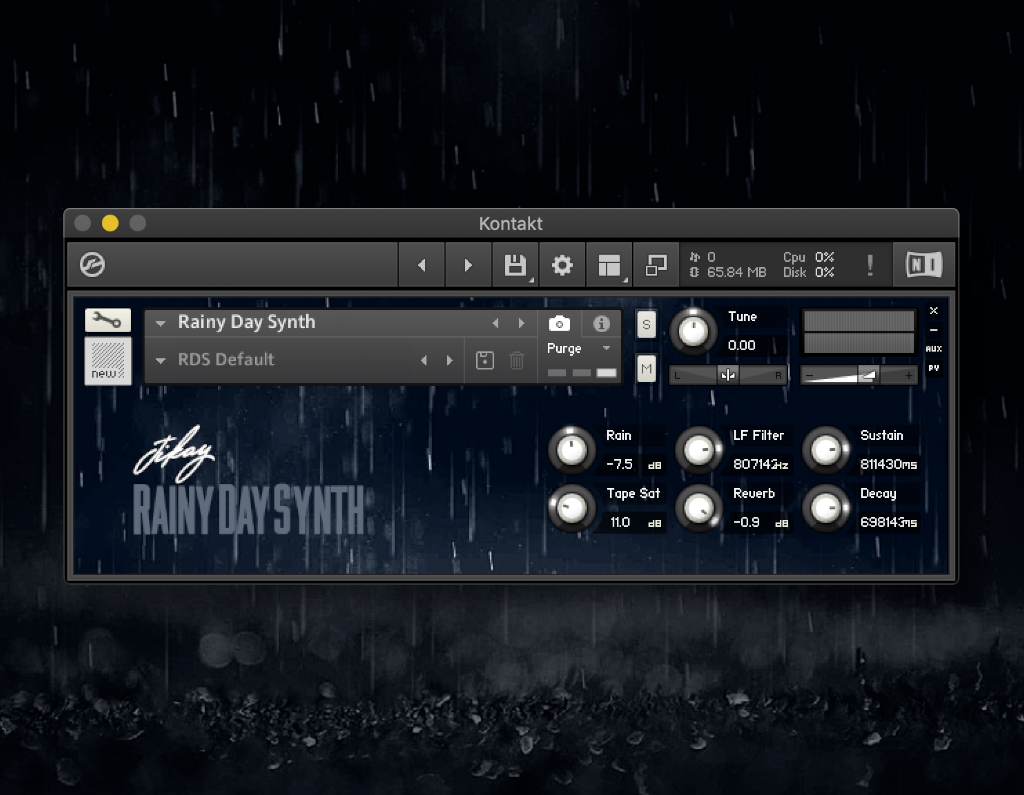Toggle the PV button
The height and width of the screenshot is (795, 1024).
[x=934, y=368]
